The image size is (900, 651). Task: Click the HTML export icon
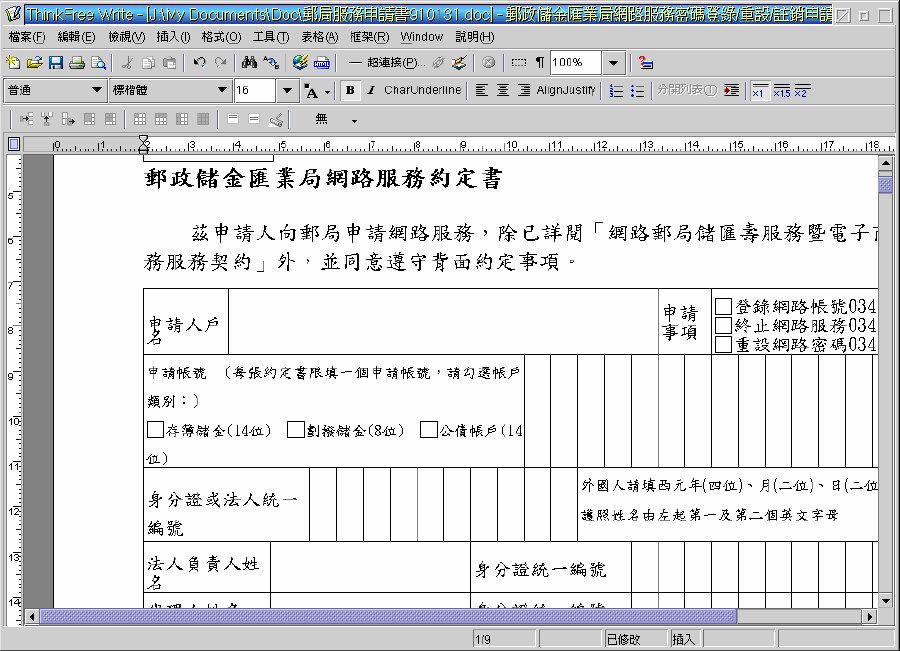(321, 62)
